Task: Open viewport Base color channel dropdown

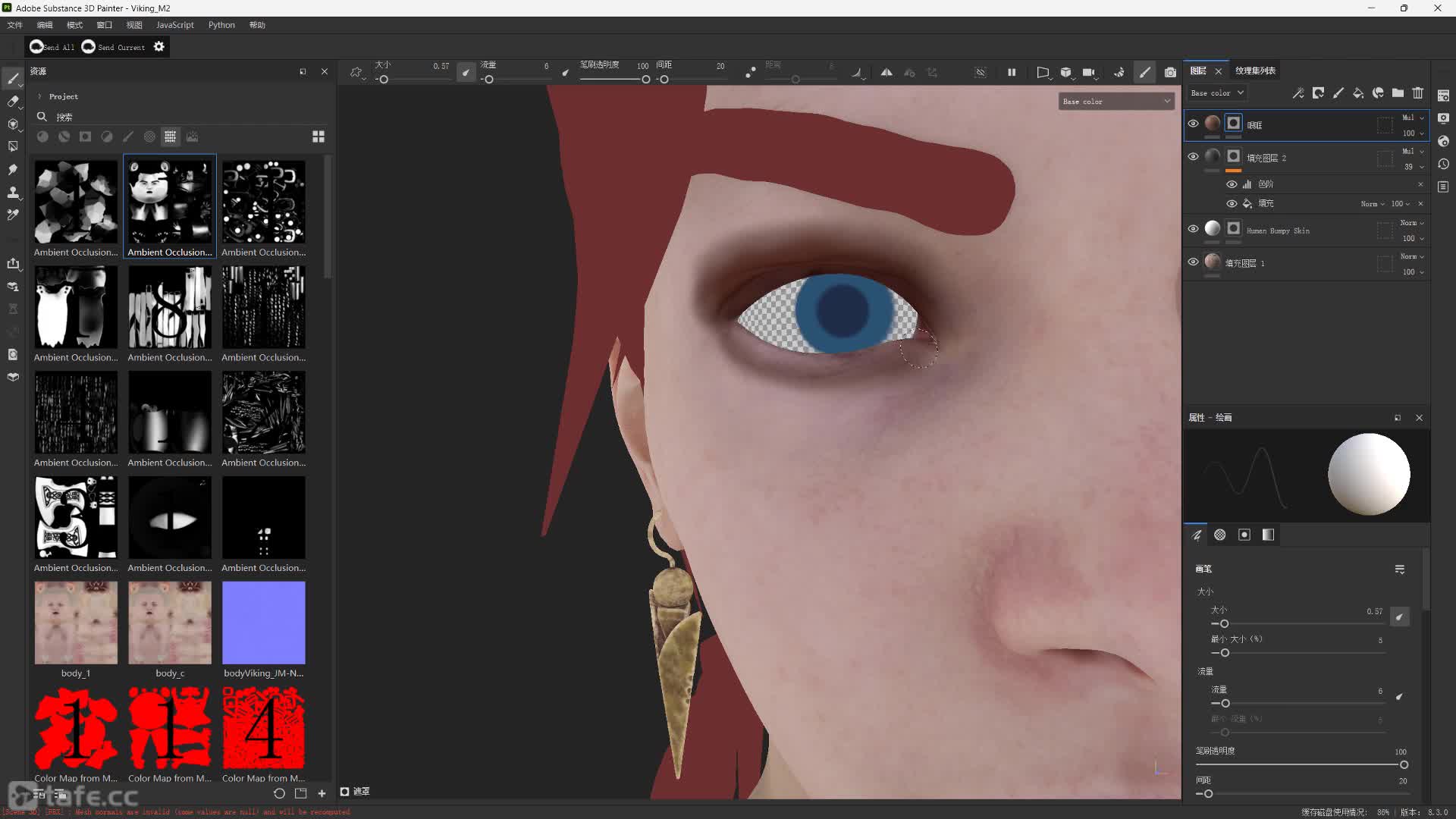Action: coord(1116,101)
